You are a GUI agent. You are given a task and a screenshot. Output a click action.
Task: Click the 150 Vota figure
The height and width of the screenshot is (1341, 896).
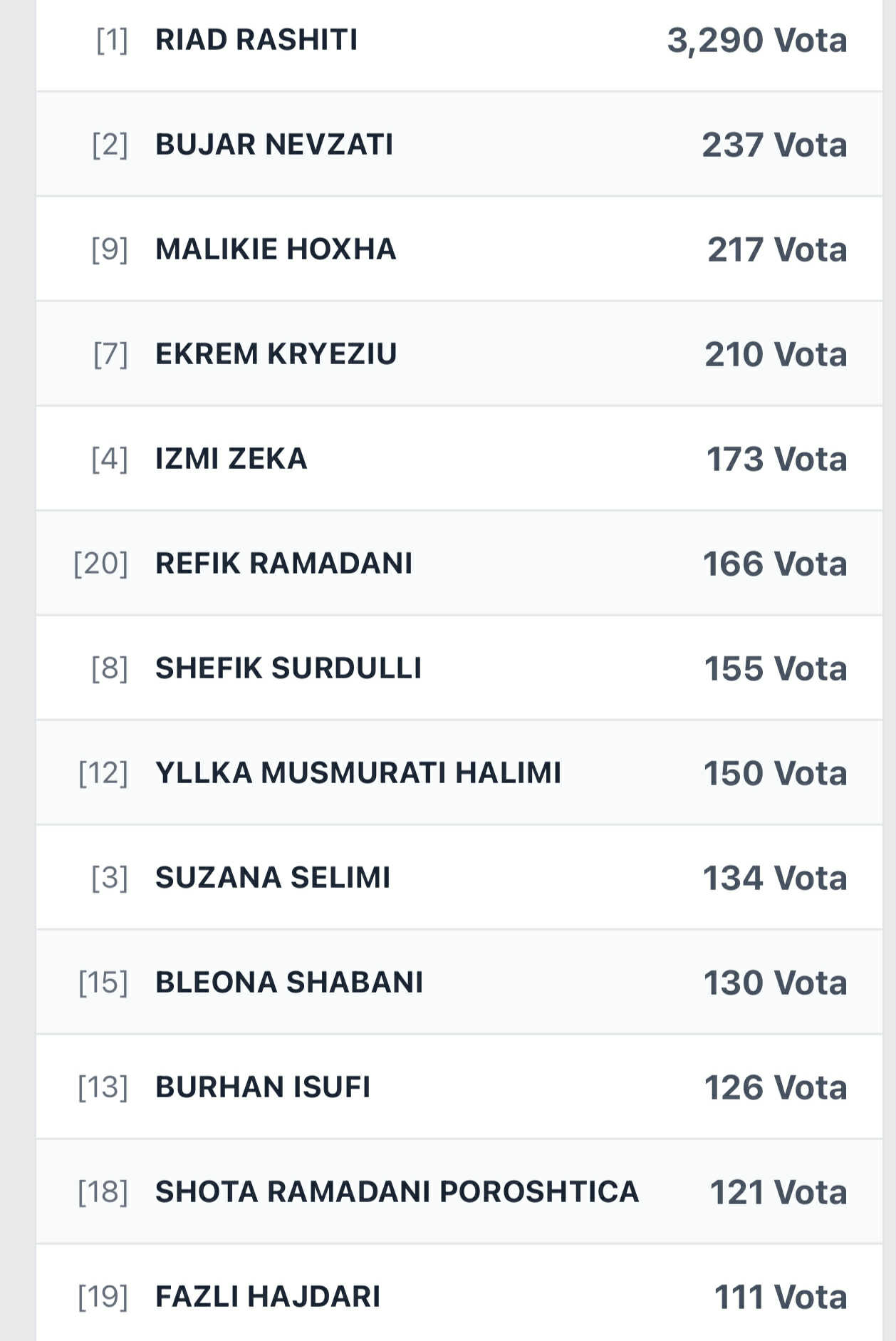click(775, 773)
